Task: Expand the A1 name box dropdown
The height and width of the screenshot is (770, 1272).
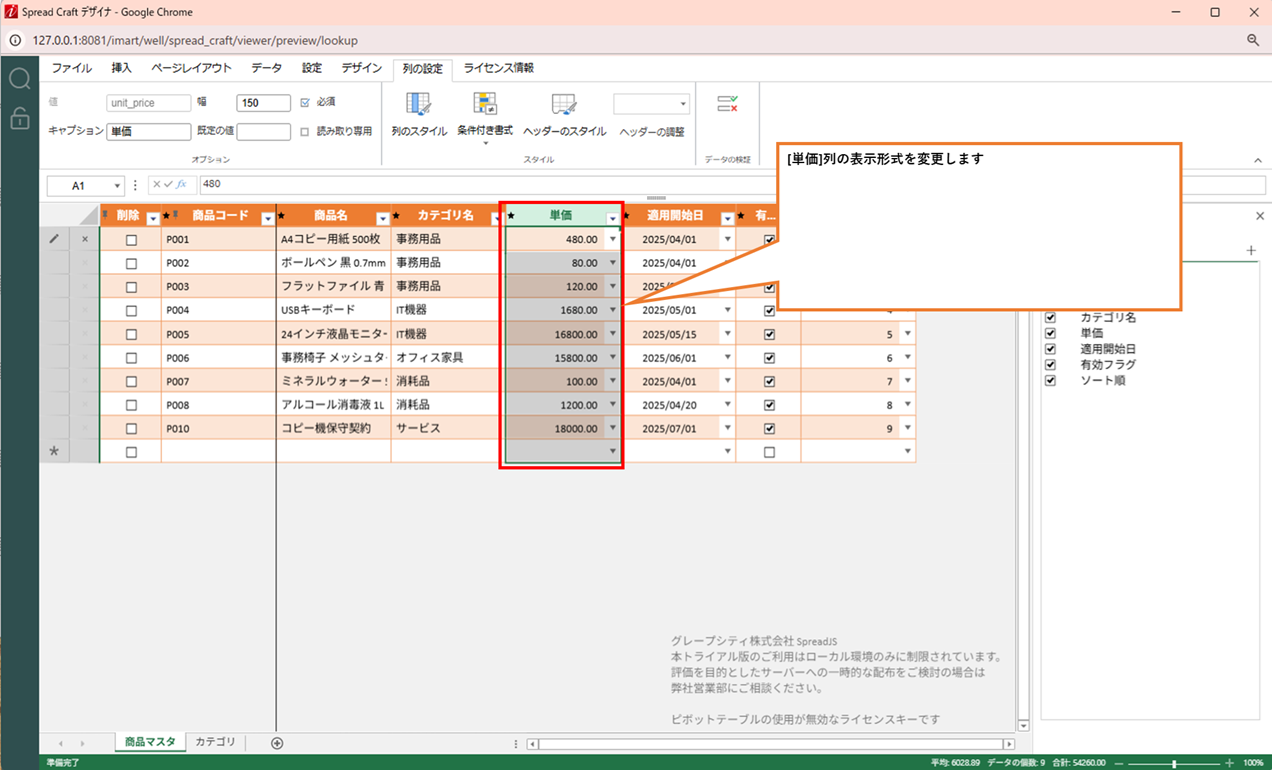Action: (x=117, y=185)
